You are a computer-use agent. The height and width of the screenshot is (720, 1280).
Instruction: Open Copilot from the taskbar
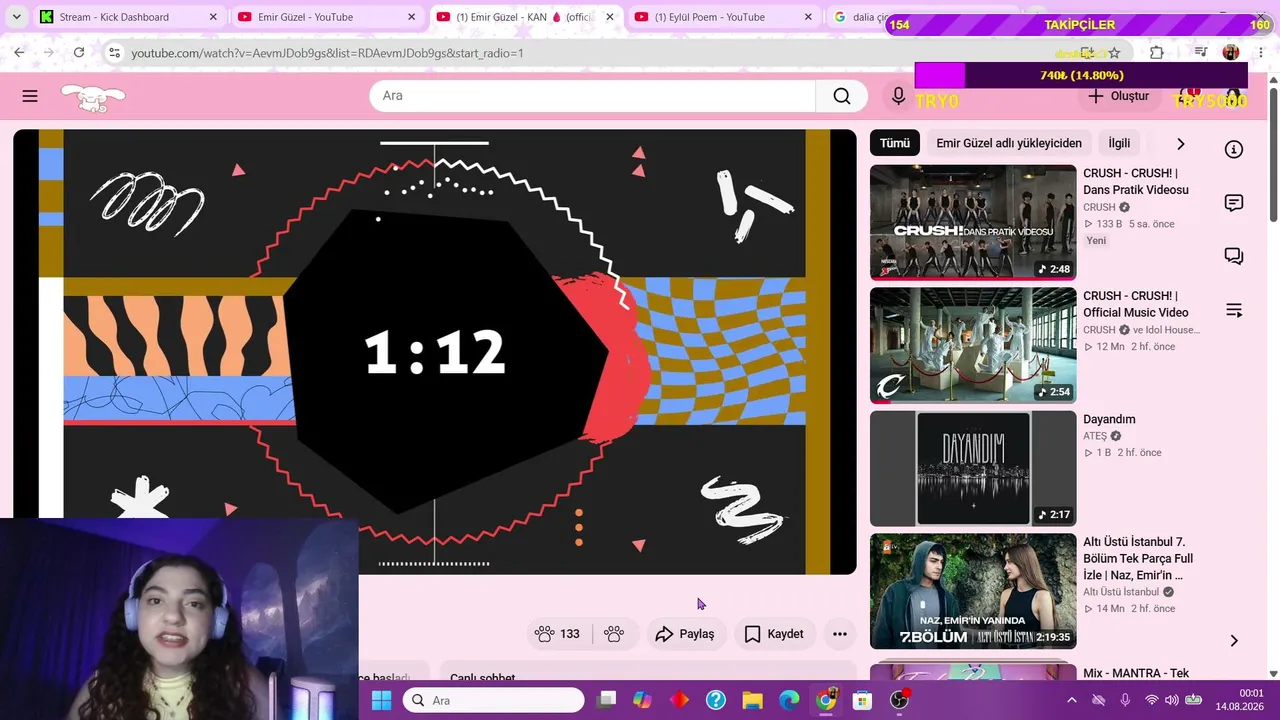click(x=642, y=700)
